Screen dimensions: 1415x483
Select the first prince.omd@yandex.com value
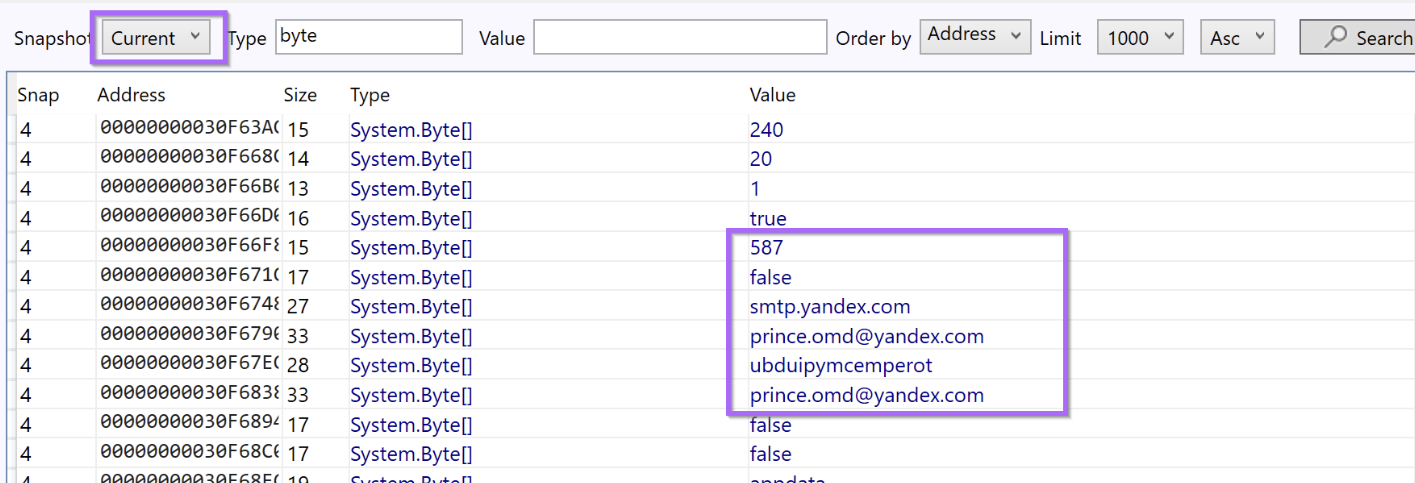pyautogui.click(x=867, y=336)
